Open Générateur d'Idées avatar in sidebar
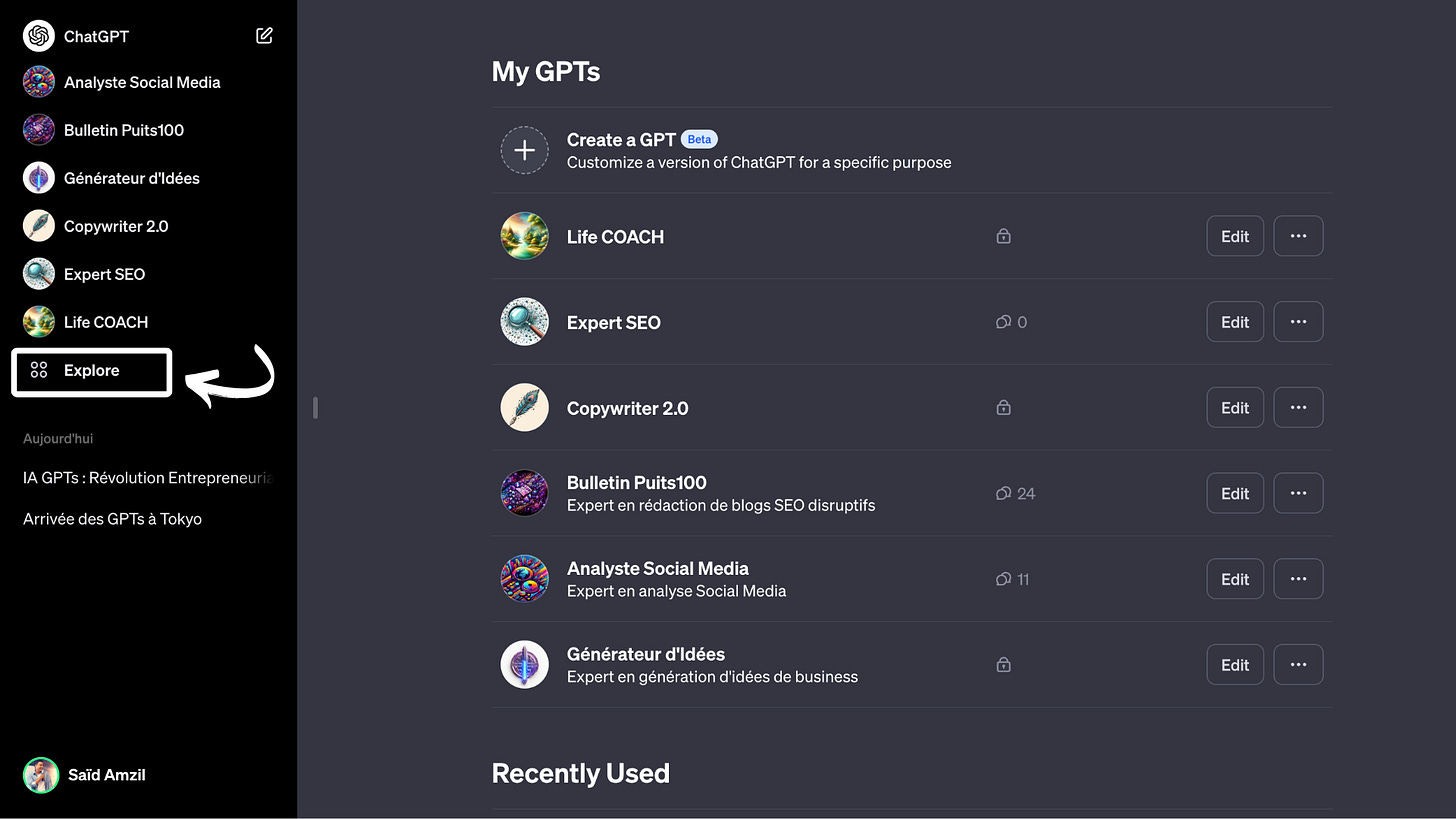This screenshot has width=1456, height=819. coord(39,178)
